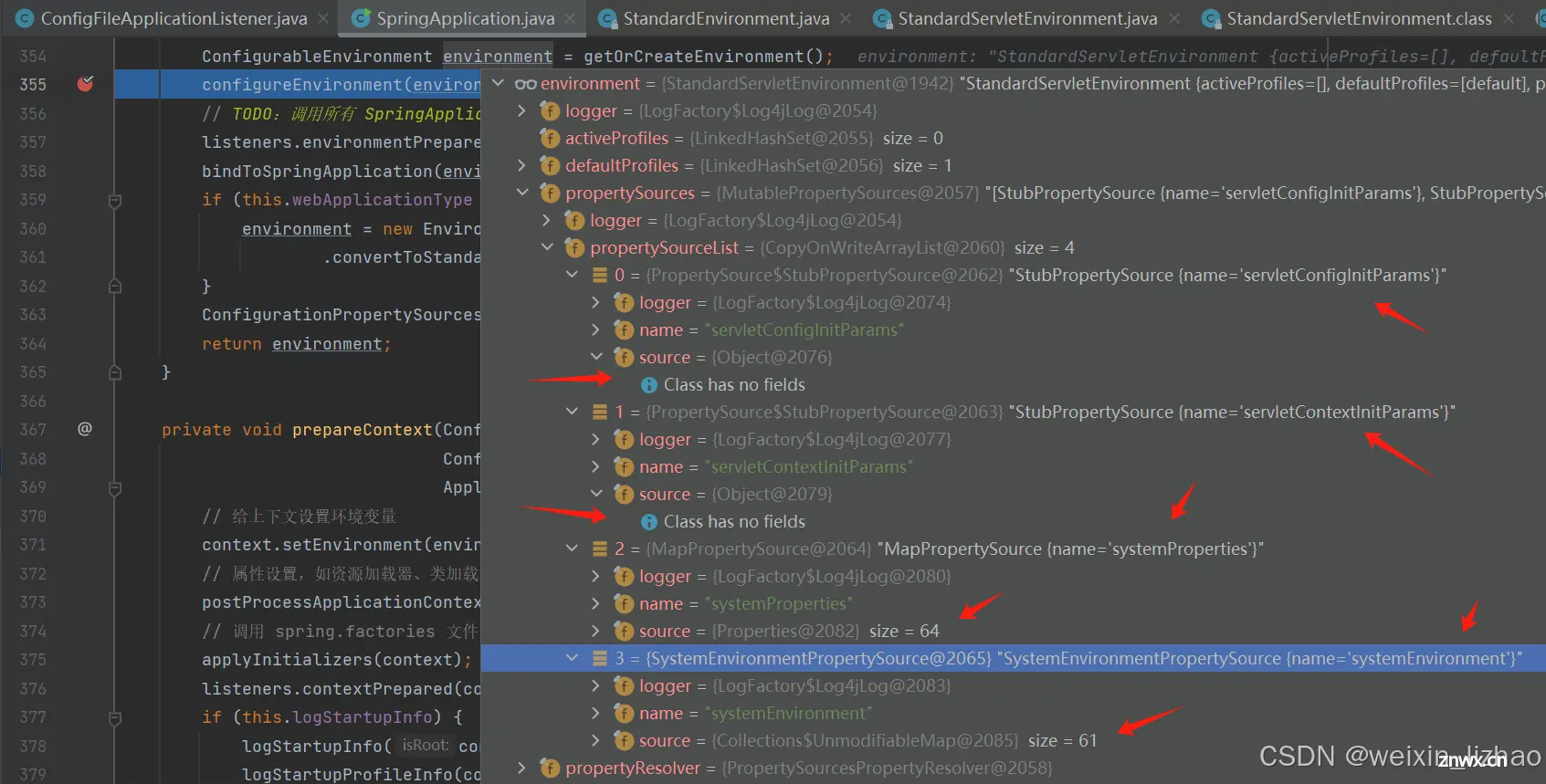Click the array element icon of index 2

click(600, 549)
